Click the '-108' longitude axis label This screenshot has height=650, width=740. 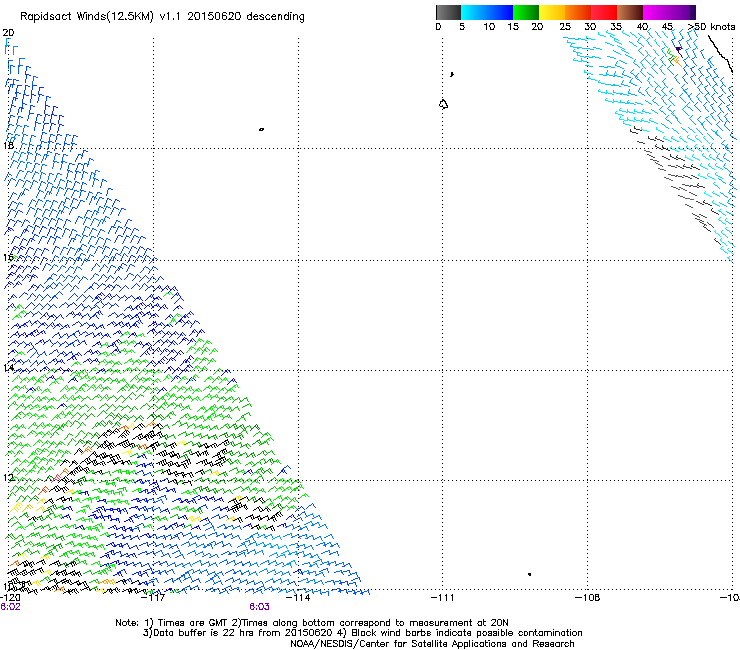coord(587,598)
